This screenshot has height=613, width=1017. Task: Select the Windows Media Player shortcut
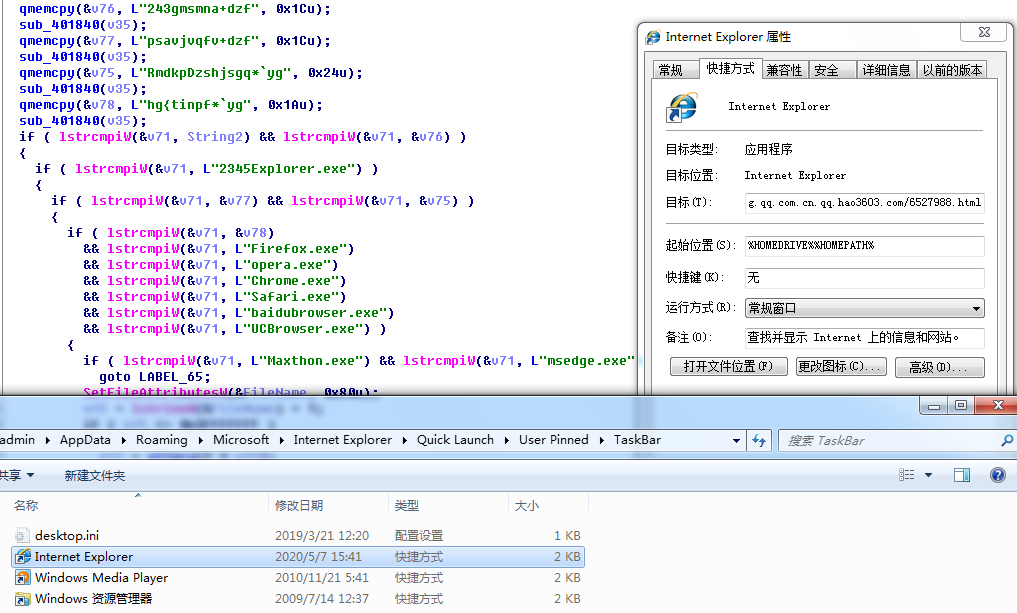click(298, 577)
